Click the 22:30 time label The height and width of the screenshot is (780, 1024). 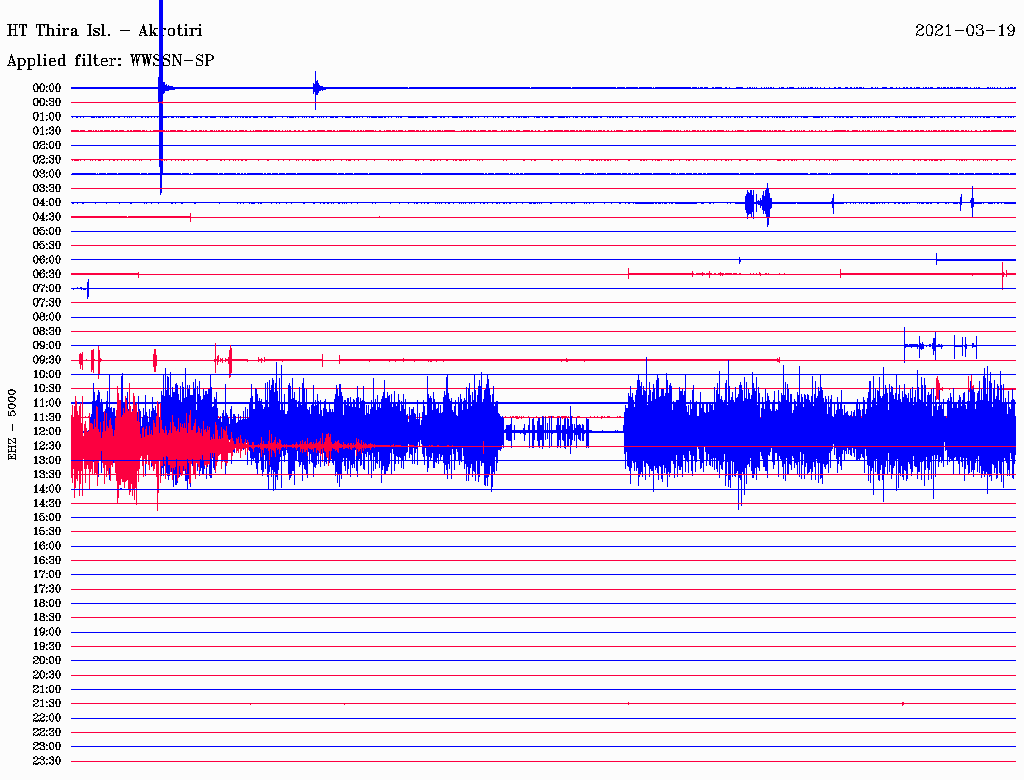(47, 732)
